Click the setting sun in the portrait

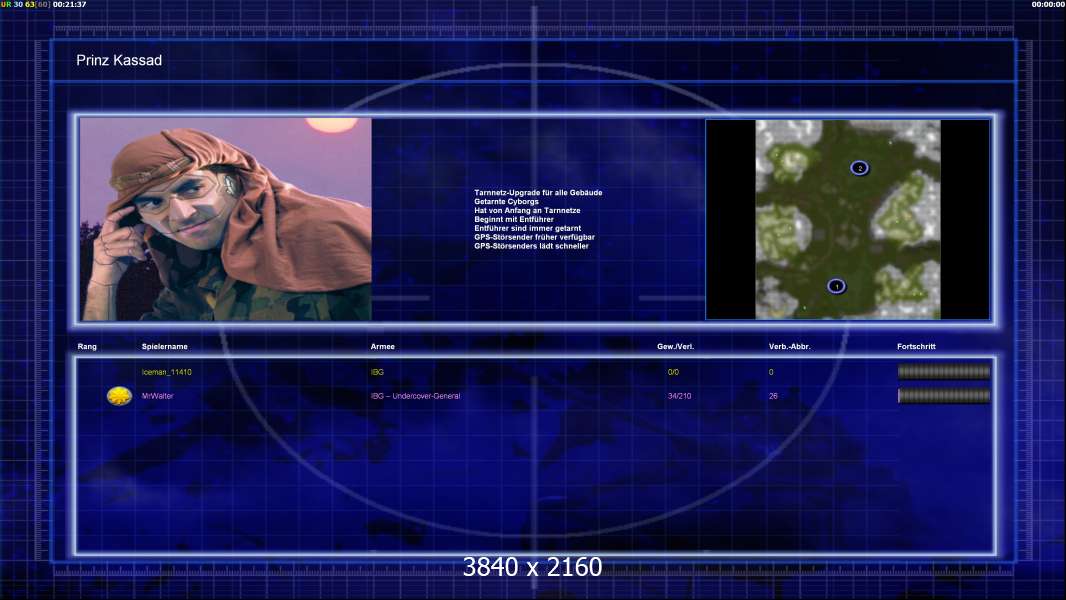tap(331, 124)
